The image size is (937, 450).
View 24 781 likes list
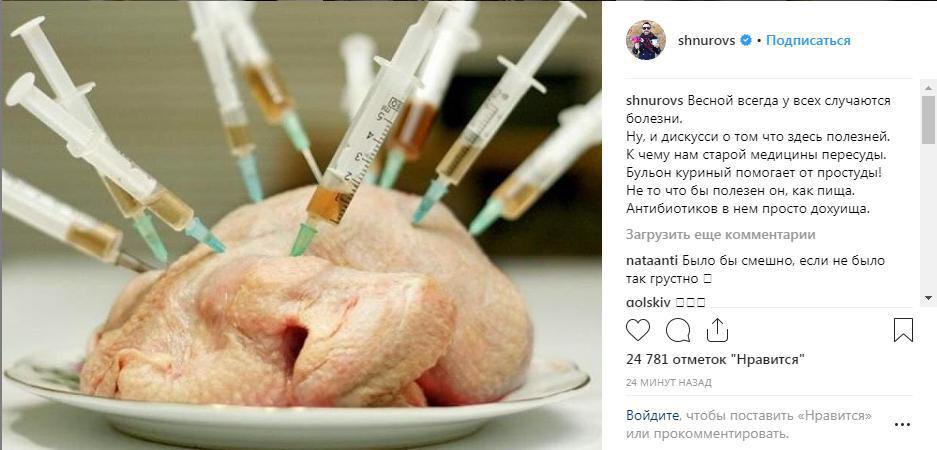click(715, 360)
